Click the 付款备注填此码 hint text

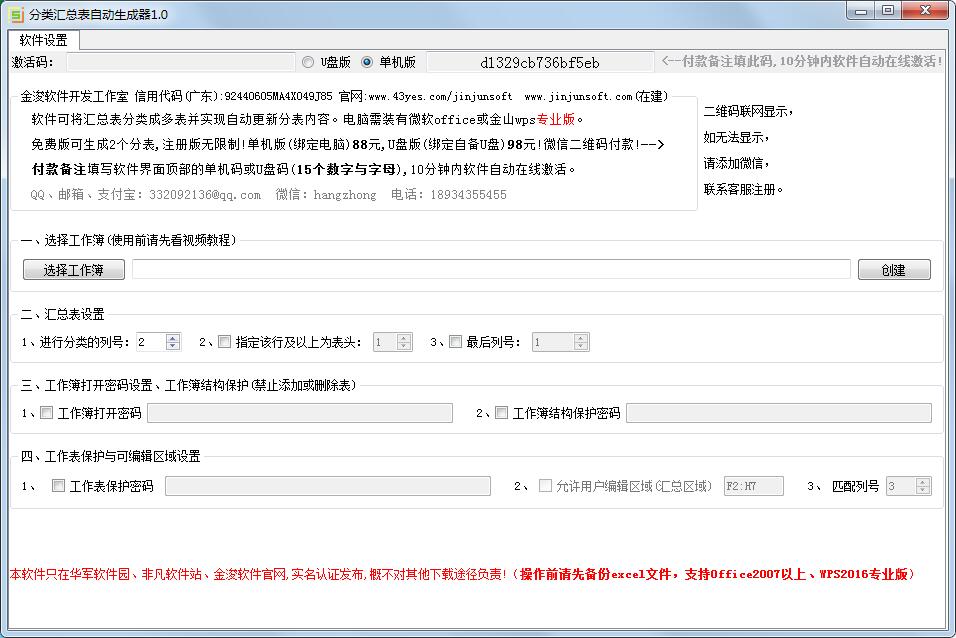802,61
